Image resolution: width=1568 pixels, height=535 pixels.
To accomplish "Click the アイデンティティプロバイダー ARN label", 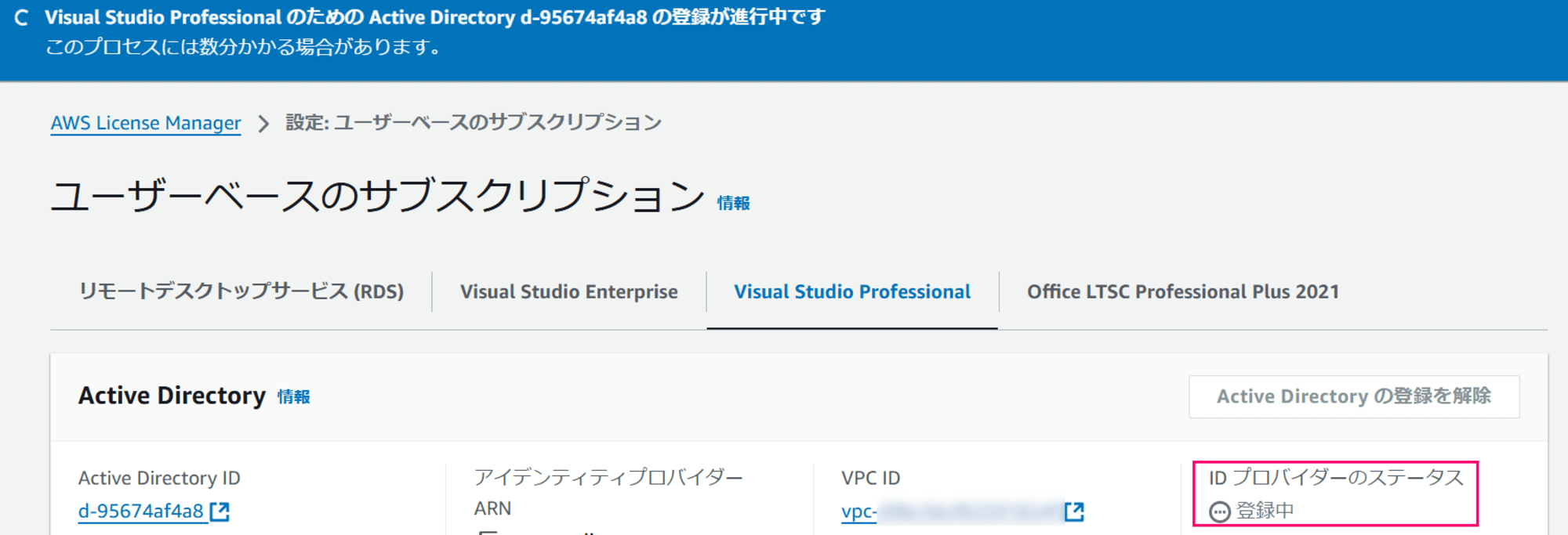I will pyautogui.click(x=608, y=493).
